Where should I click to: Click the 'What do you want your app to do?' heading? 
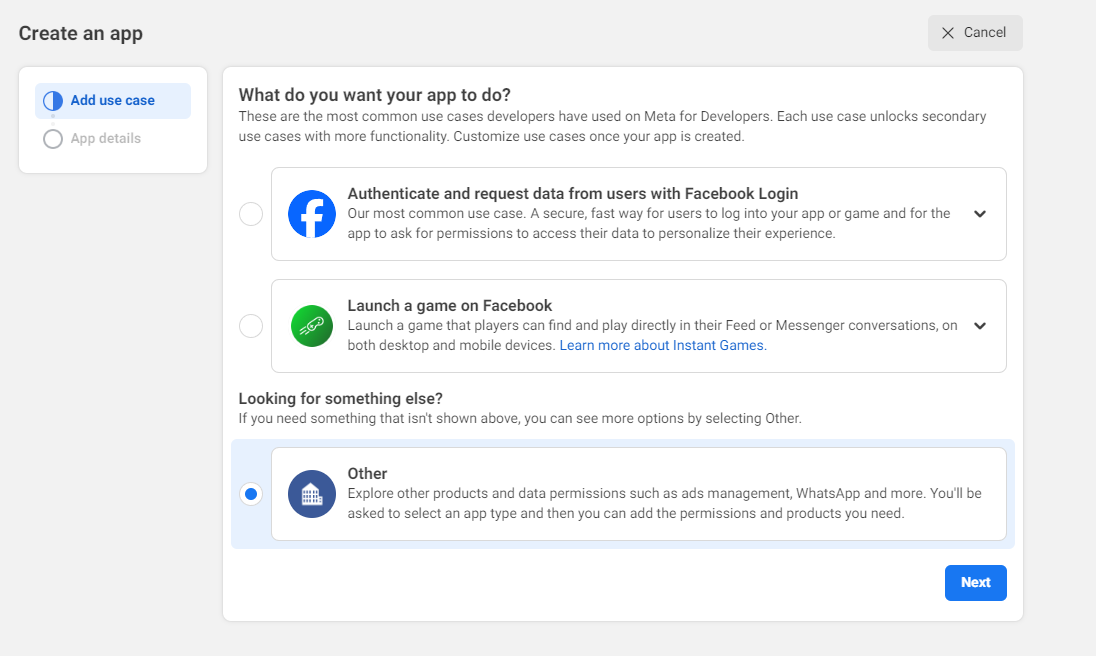pos(375,95)
